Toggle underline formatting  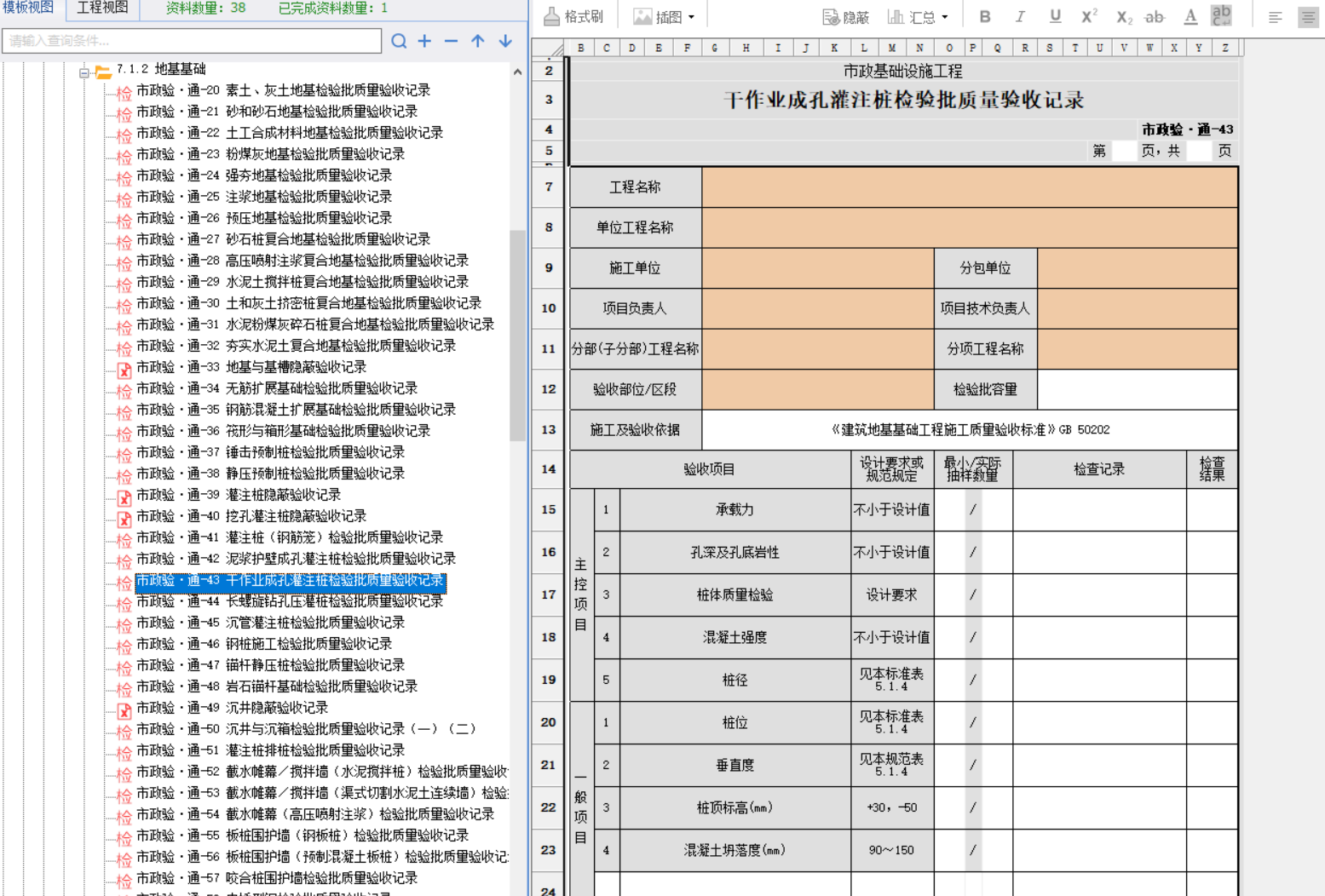1055,16
